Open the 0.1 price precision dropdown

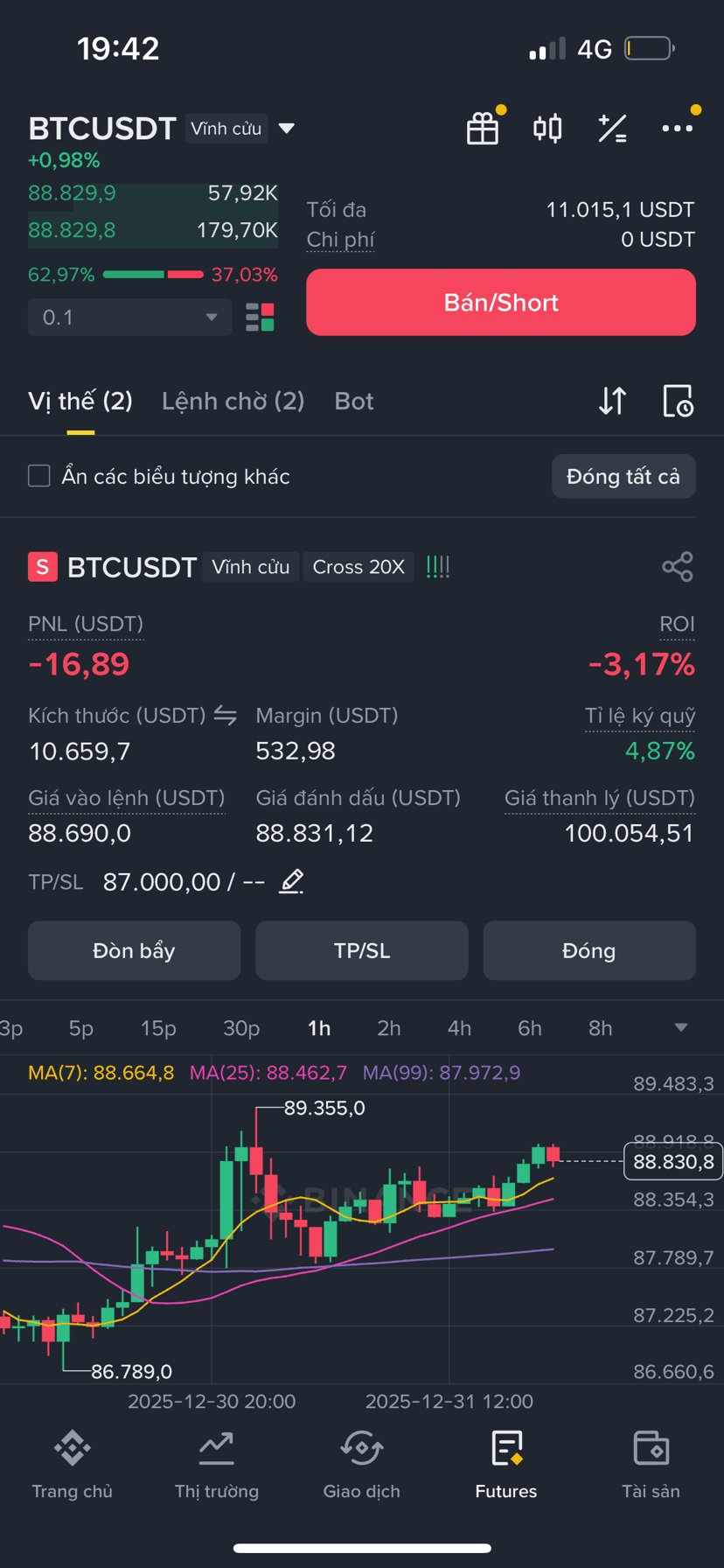tap(130, 317)
